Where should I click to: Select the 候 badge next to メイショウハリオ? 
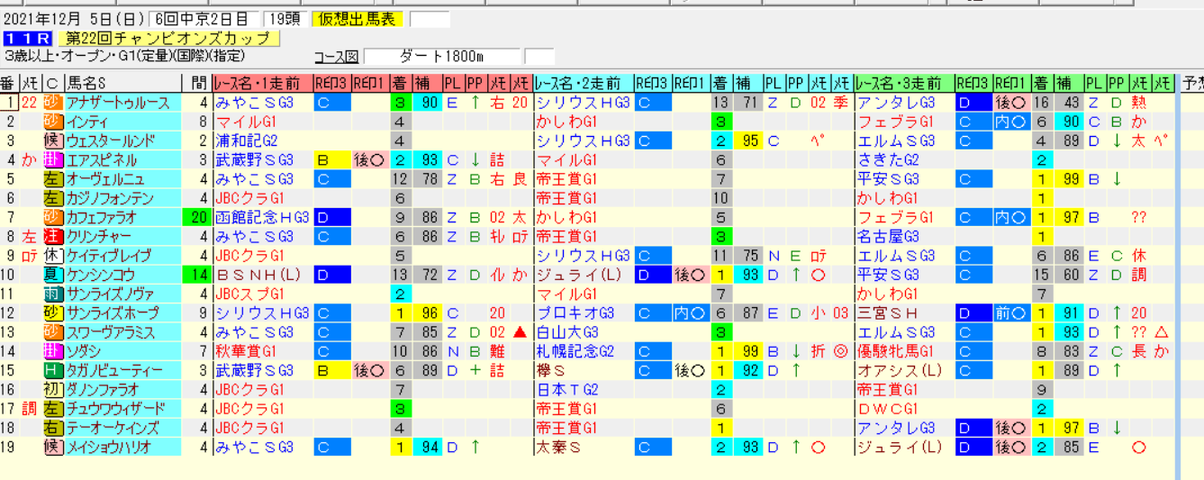tap(53, 445)
